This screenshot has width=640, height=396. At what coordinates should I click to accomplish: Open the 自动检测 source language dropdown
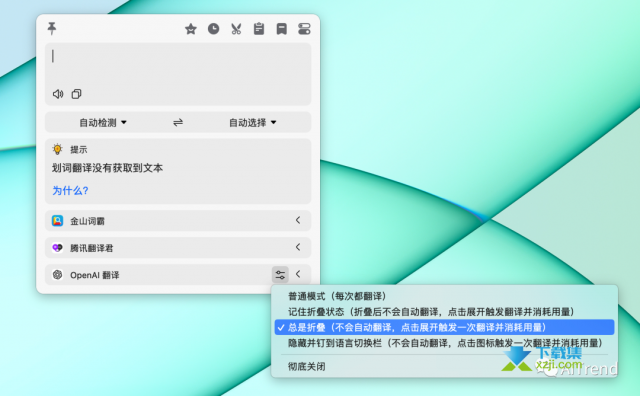(103, 122)
